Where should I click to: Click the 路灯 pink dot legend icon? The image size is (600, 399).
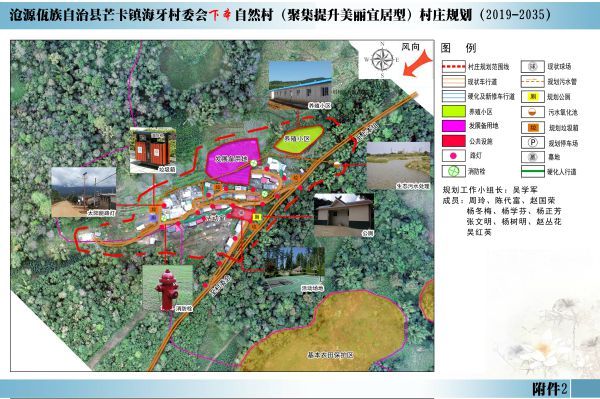453,156
